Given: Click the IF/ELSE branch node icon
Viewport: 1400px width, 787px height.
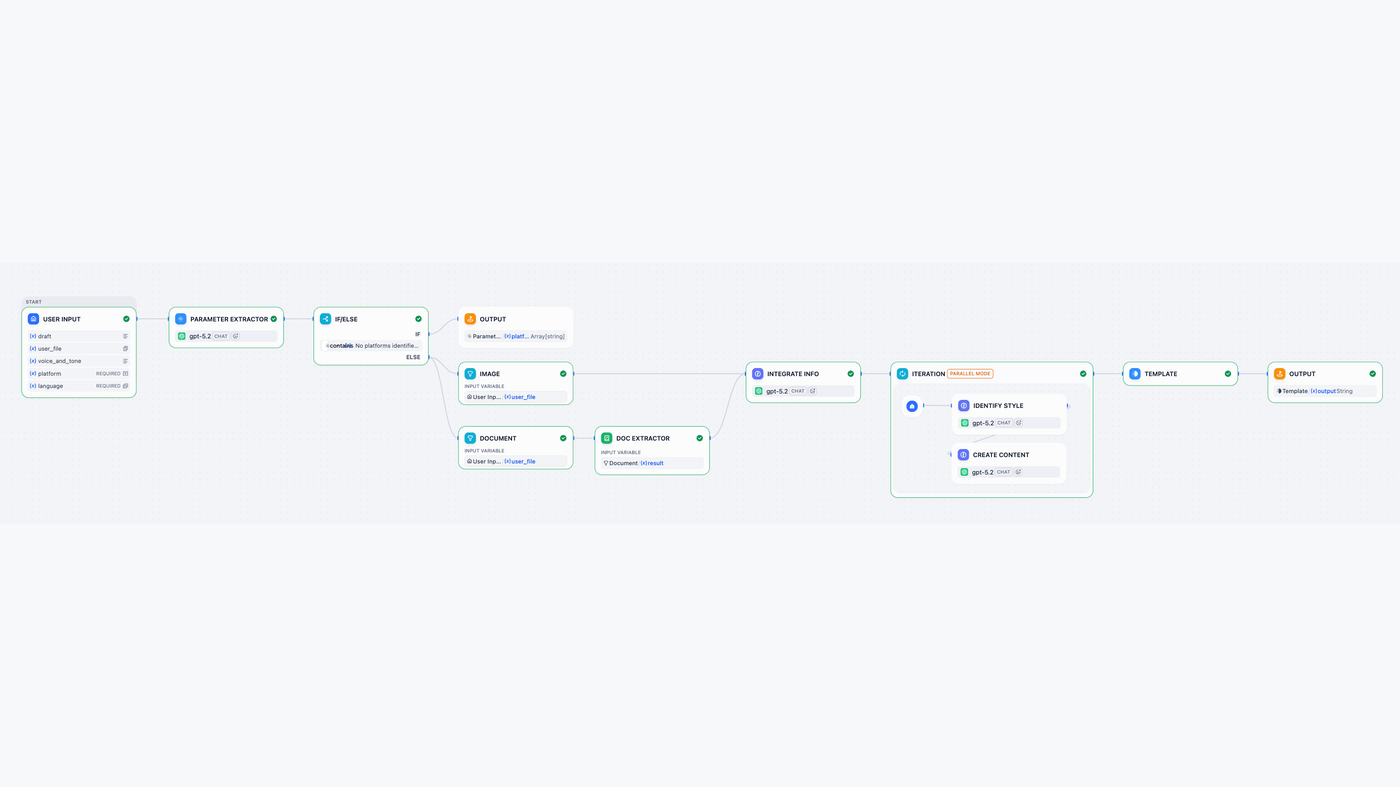Looking at the screenshot, I should click(x=325, y=319).
